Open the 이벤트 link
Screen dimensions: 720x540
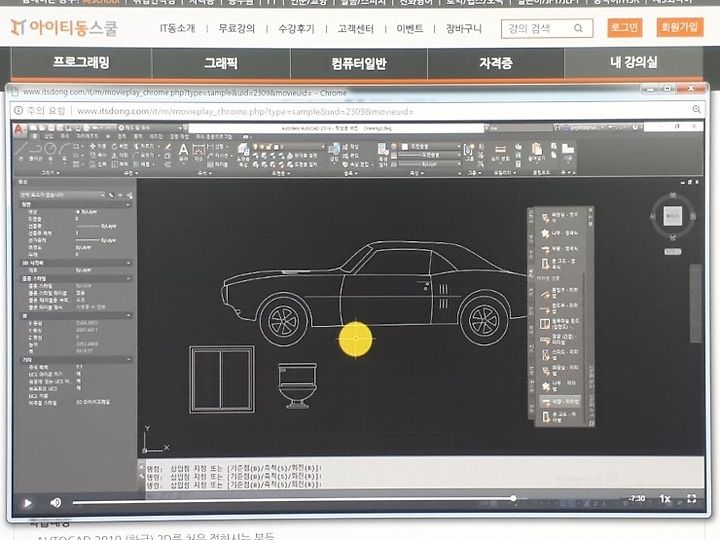point(410,28)
